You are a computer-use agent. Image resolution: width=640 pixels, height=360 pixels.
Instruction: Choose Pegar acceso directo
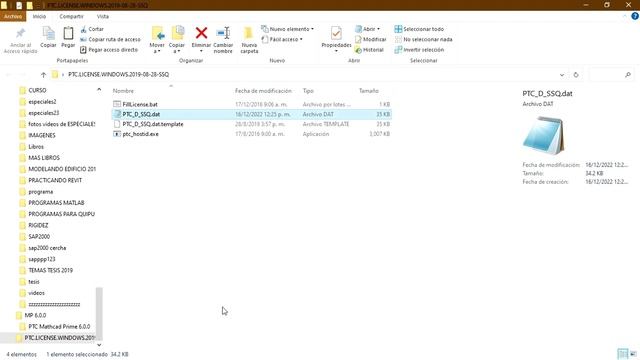point(109,49)
